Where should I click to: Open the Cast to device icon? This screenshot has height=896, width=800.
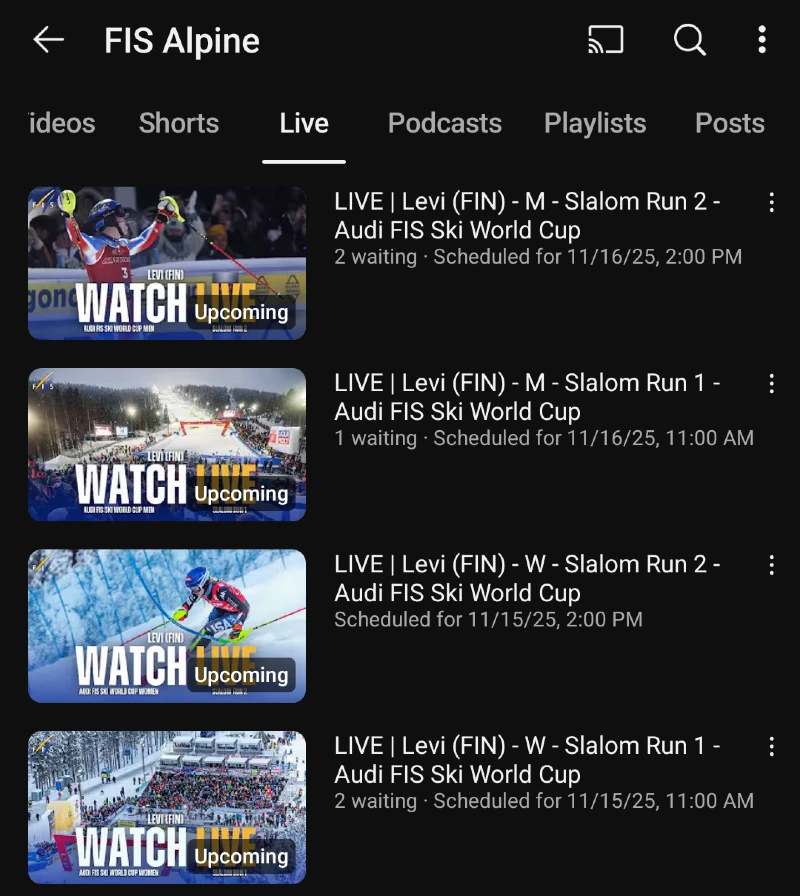pyautogui.click(x=605, y=40)
